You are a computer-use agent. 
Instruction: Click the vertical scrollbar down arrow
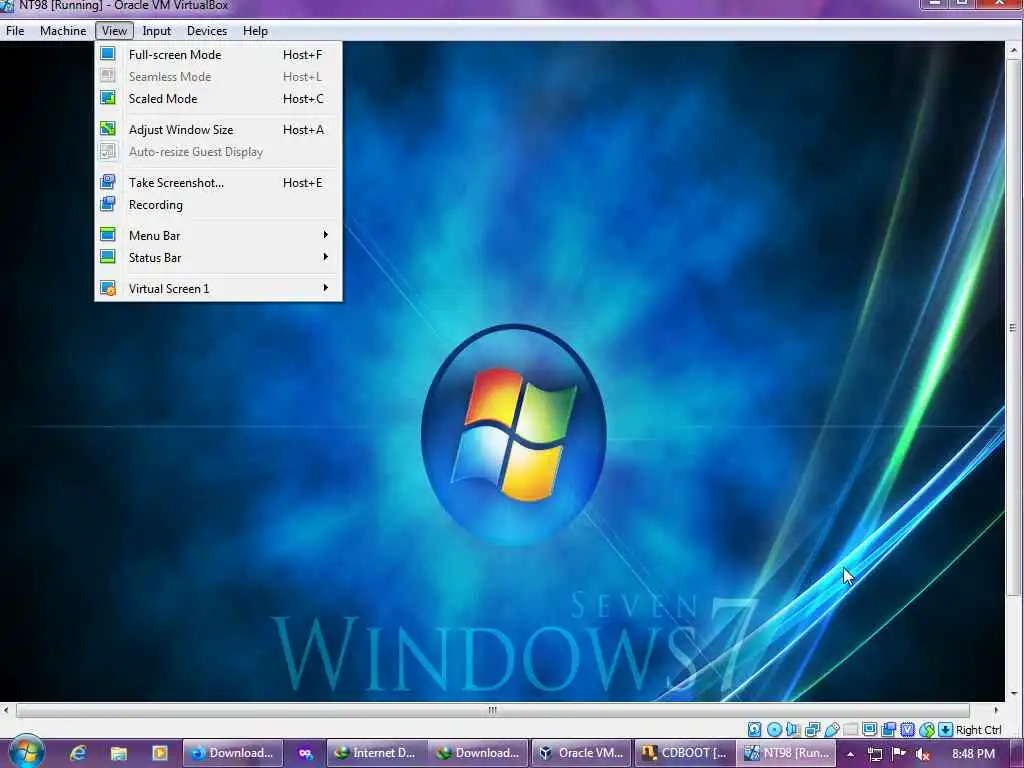point(1014,694)
